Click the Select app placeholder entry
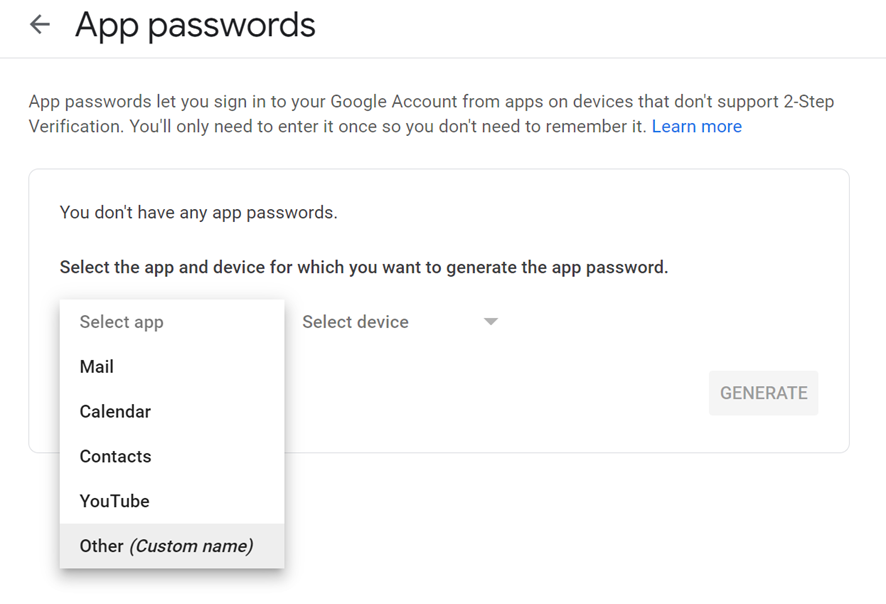The height and width of the screenshot is (604, 886). coord(121,322)
